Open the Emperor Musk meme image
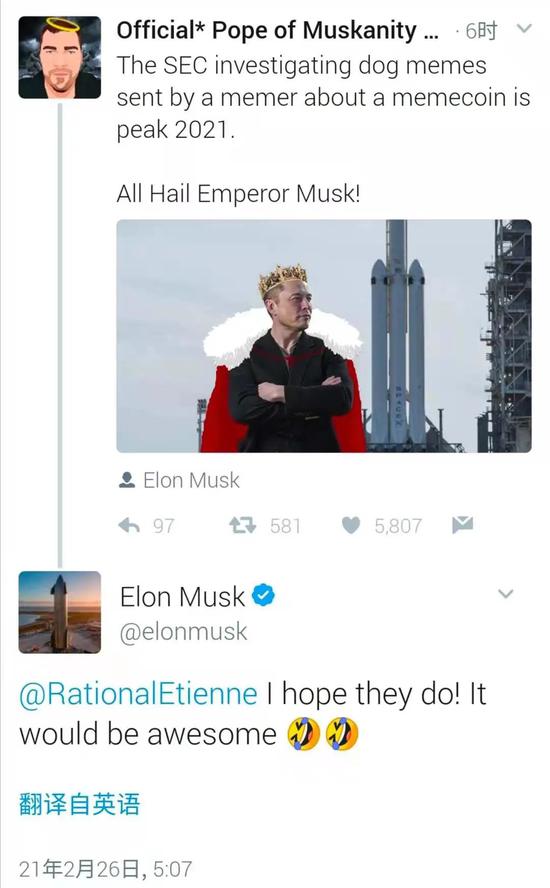This screenshot has width=550, height=888. [324, 336]
